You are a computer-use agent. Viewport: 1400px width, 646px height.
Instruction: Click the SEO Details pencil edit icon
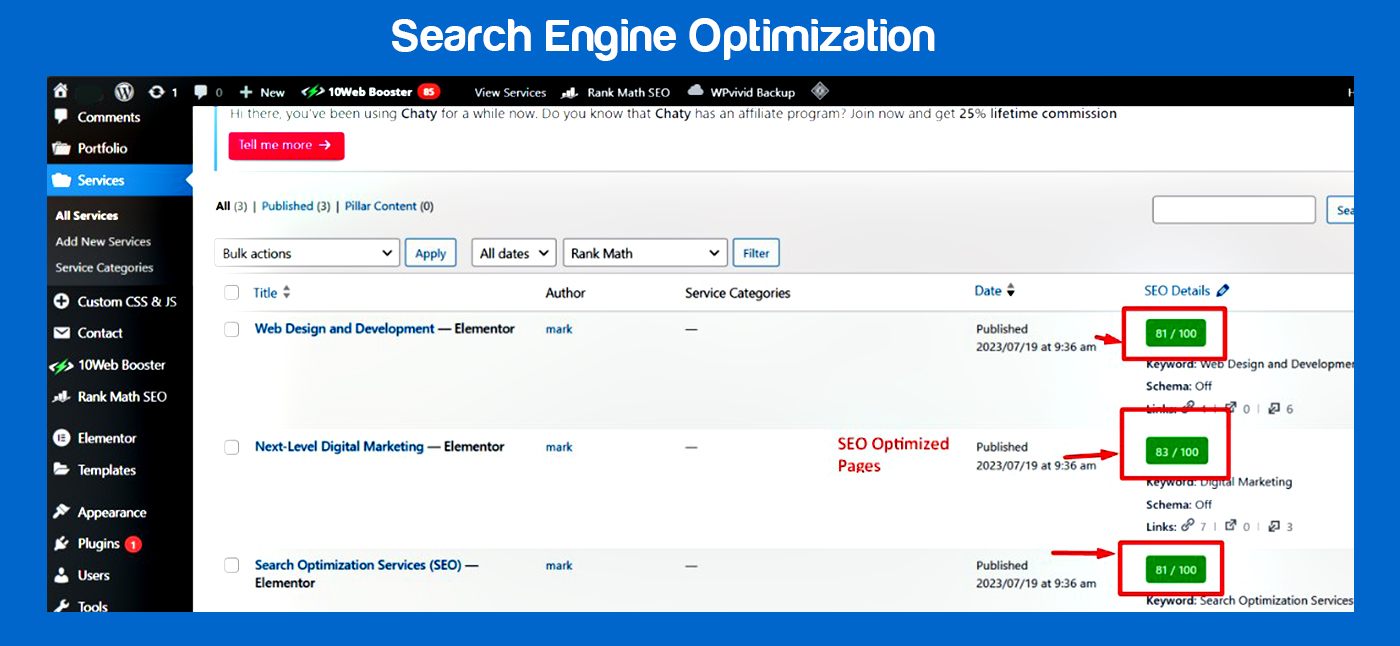click(1222, 291)
